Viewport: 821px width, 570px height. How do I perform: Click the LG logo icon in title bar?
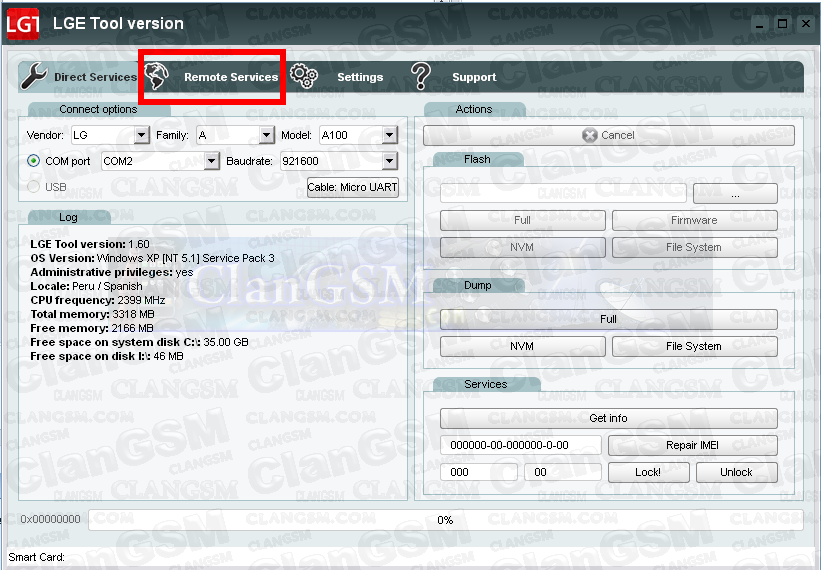23,24
